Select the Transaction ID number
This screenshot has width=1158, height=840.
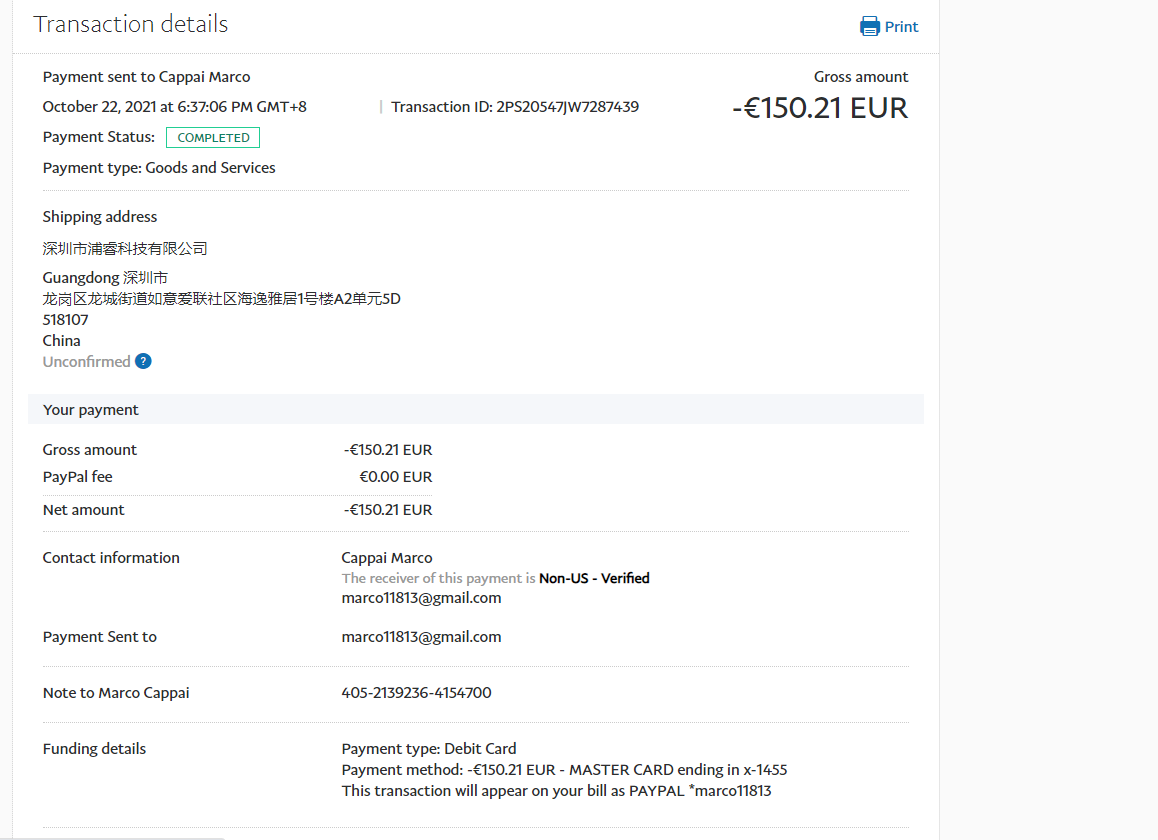(x=567, y=107)
